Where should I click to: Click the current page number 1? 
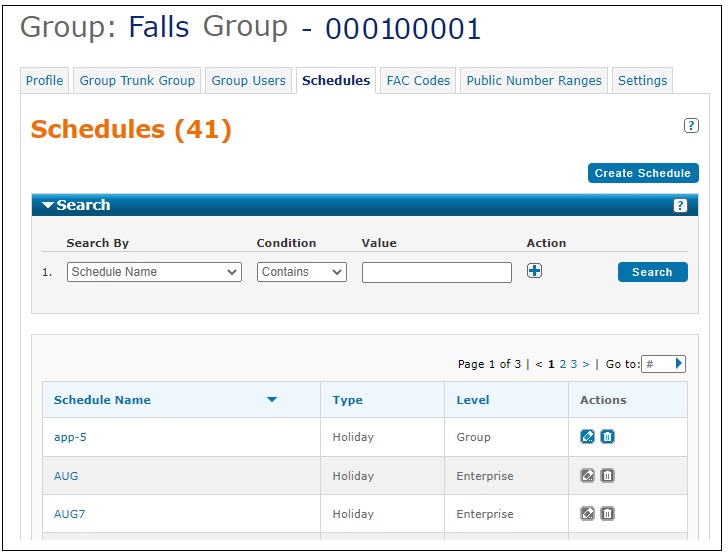point(551,364)
